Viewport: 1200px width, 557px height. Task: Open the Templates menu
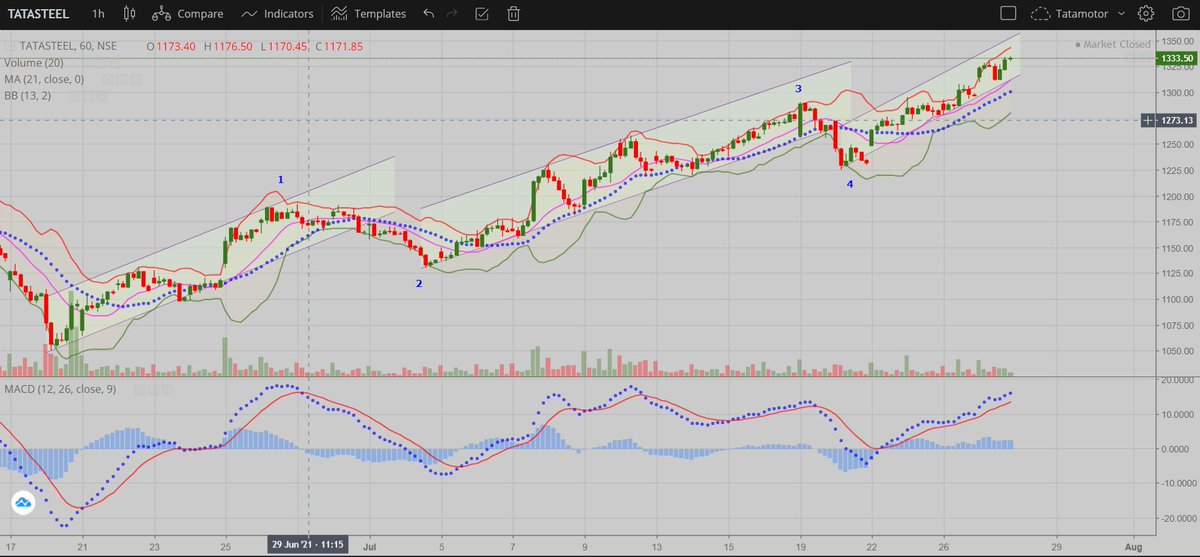pyautogui.click(x=380, y=14)
